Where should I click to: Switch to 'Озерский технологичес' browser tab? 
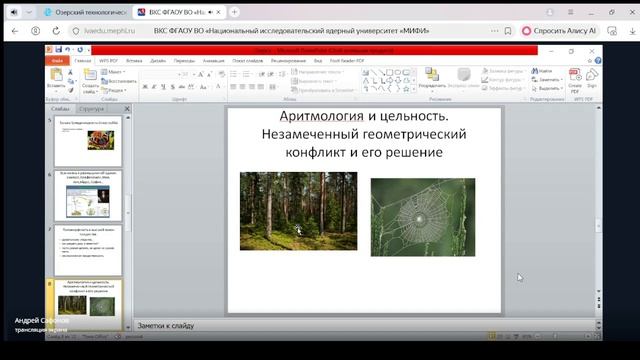(86, 12)
